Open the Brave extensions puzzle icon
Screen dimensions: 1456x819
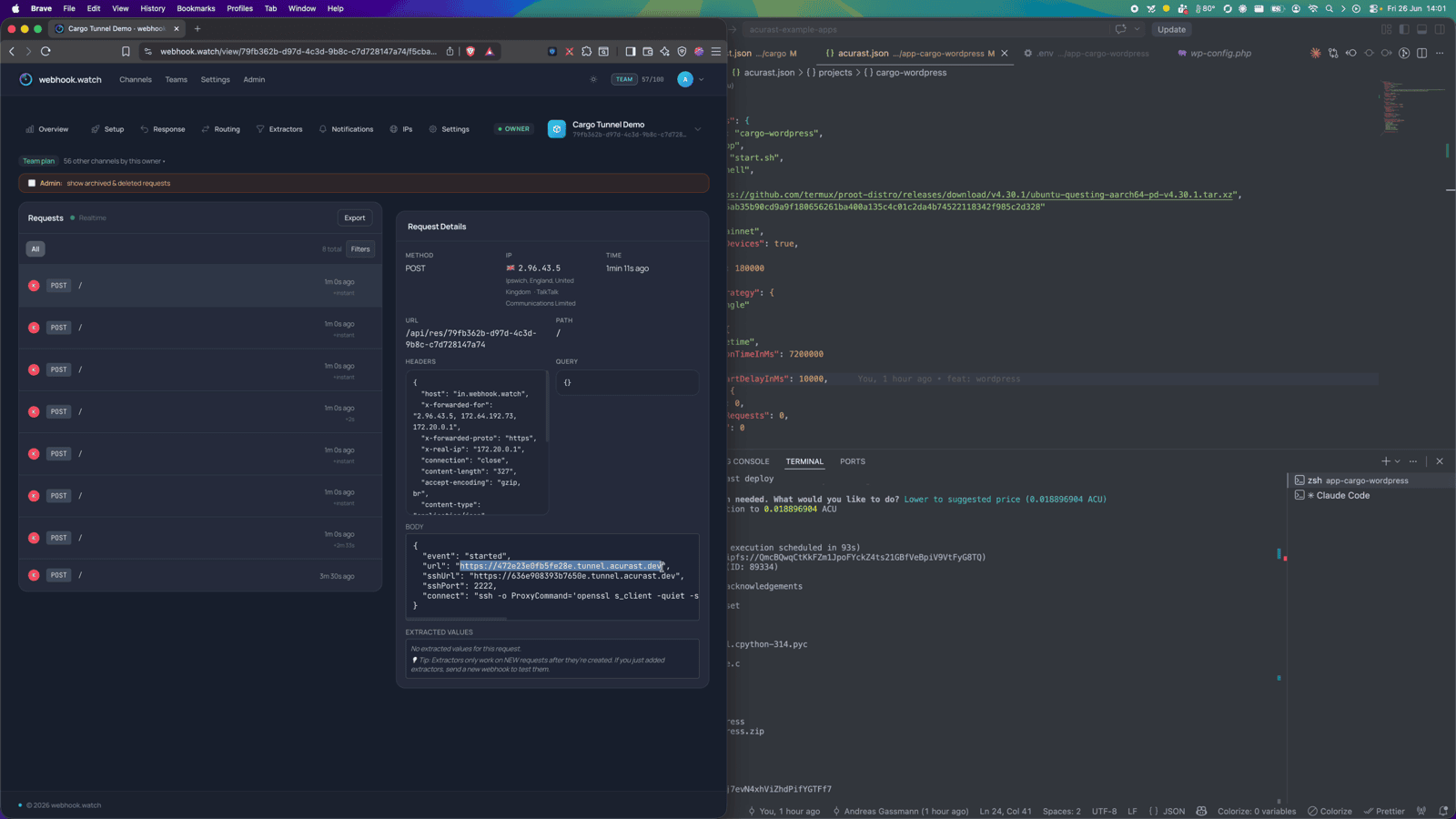pos(587,52)
